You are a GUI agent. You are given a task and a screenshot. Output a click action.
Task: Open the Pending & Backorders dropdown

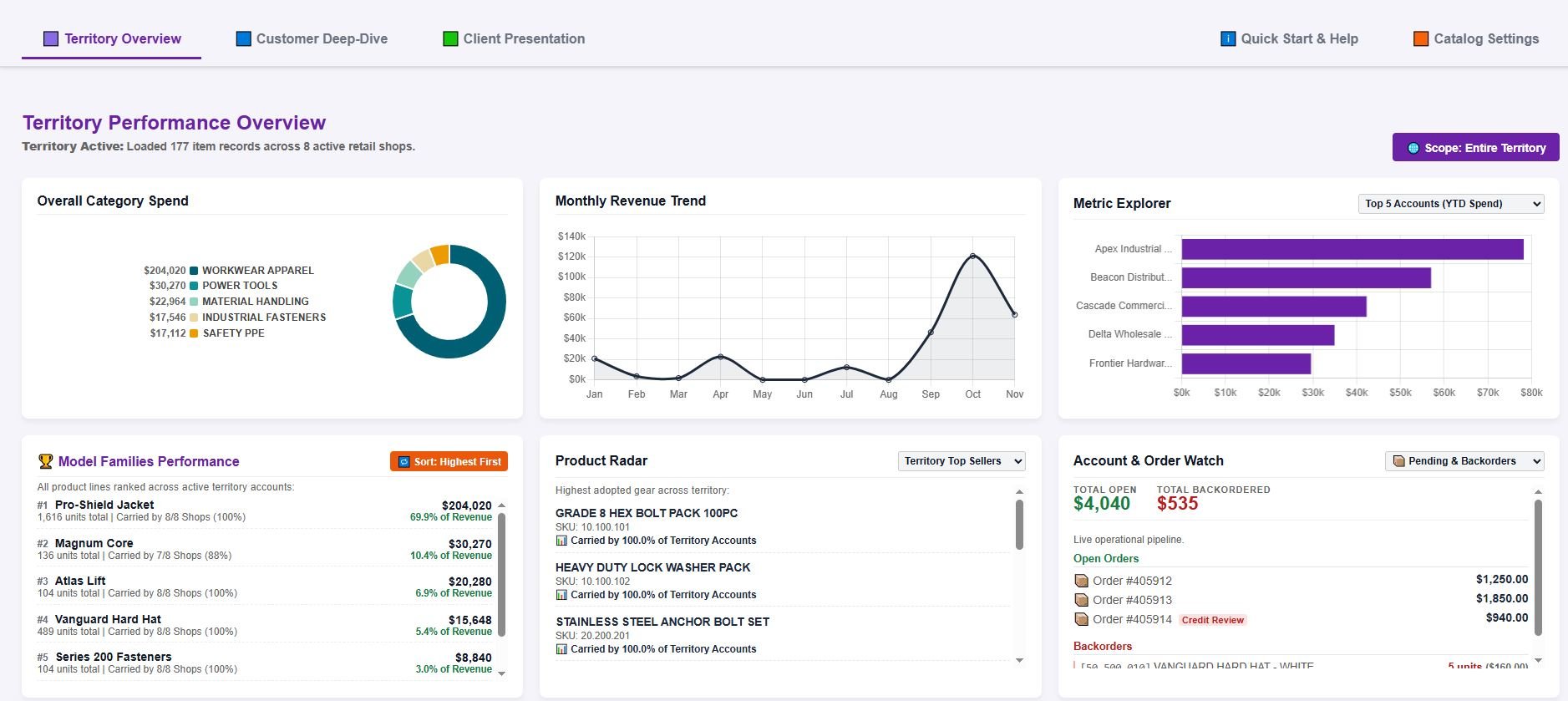point(1464,461)
